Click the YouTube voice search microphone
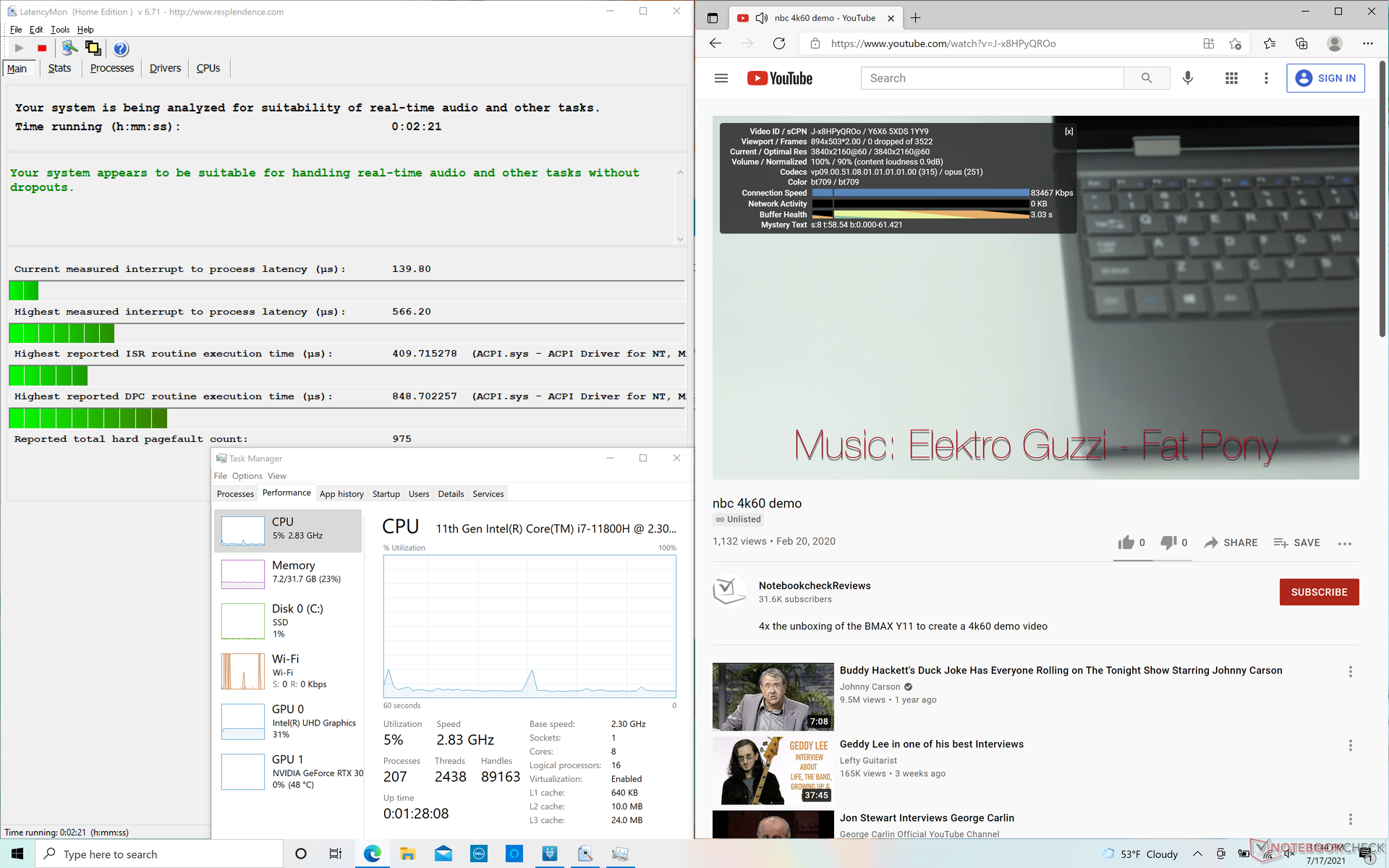1389x868 pixels. tap(1187, 78)
